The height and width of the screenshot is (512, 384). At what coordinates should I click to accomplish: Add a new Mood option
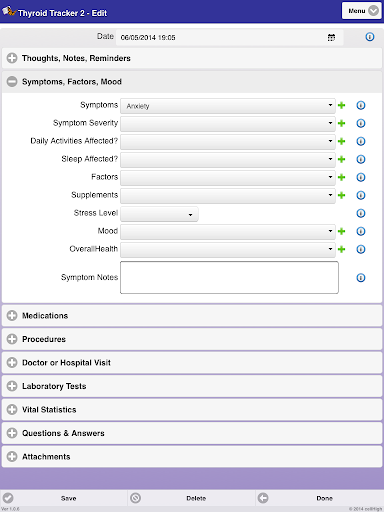(x=341, y=231)
